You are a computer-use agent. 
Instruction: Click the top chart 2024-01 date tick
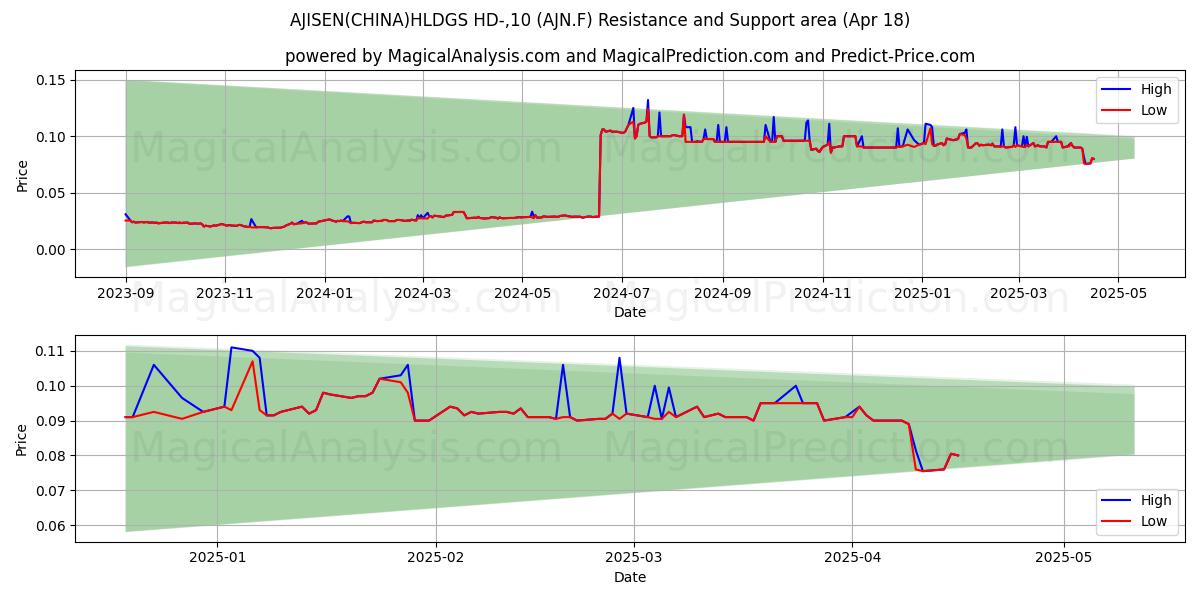(x=324, y=296)
